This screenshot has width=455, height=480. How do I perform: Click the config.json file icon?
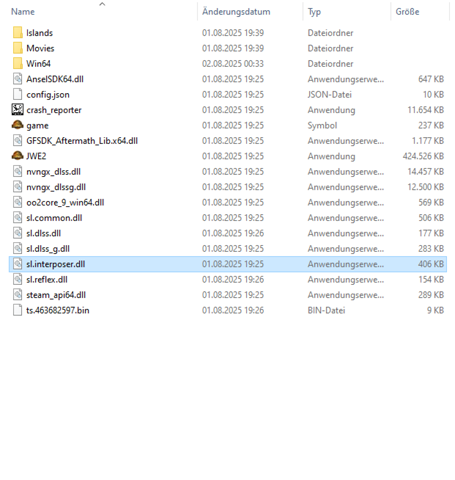pos(18,94)
